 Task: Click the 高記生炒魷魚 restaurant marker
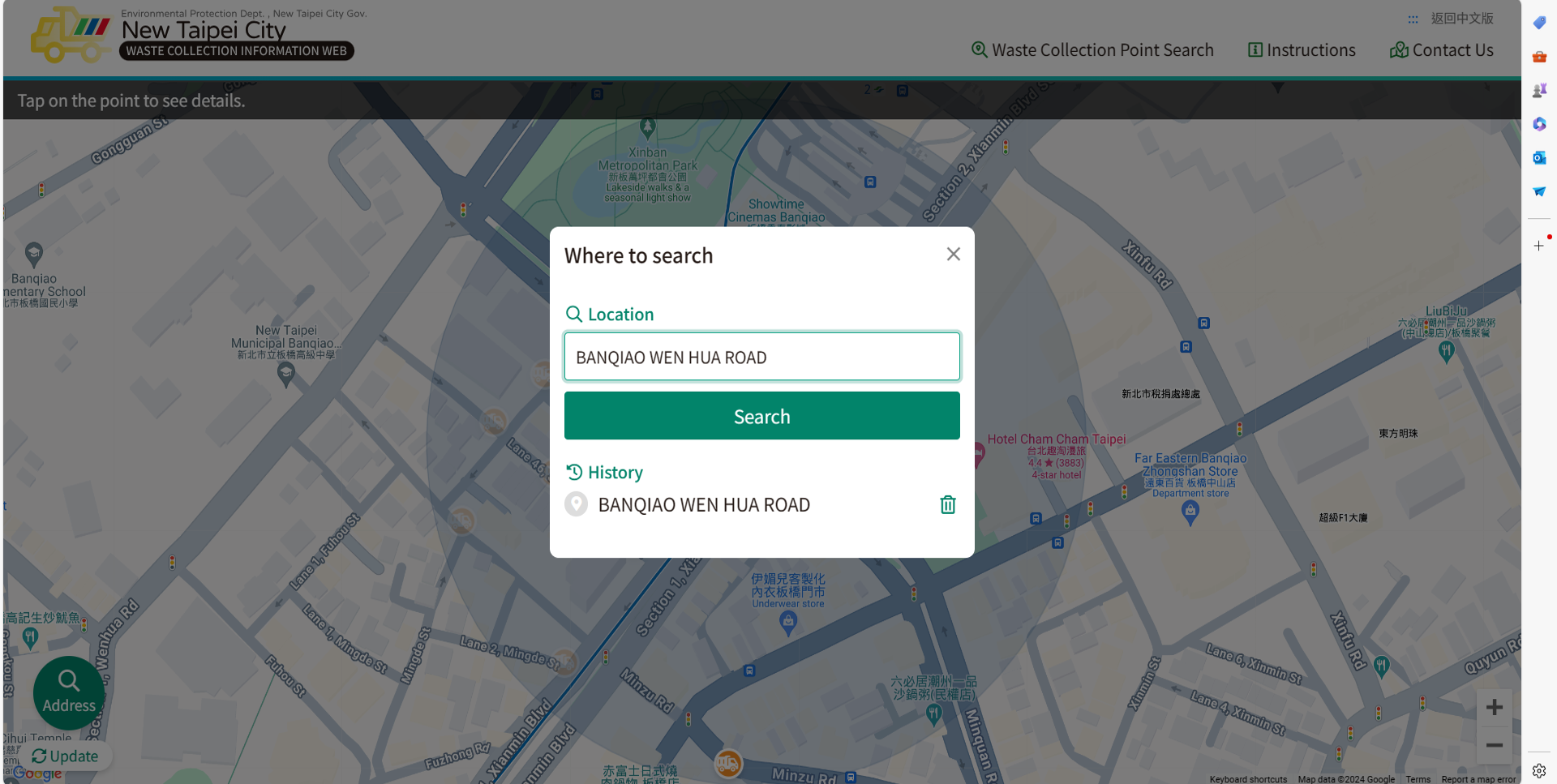[30, 638]
